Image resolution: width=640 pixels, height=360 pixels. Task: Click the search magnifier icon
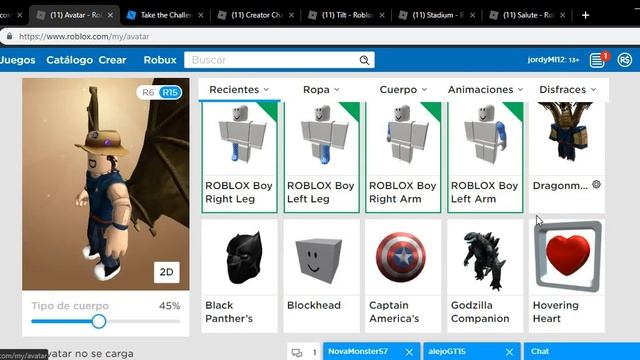(x=364, y=60)
